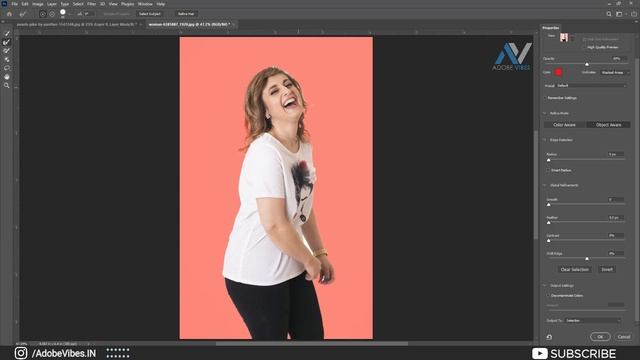Click the canvas horizontal scrollbar
The width and height of the screenshot is (640, 360).
311,344
